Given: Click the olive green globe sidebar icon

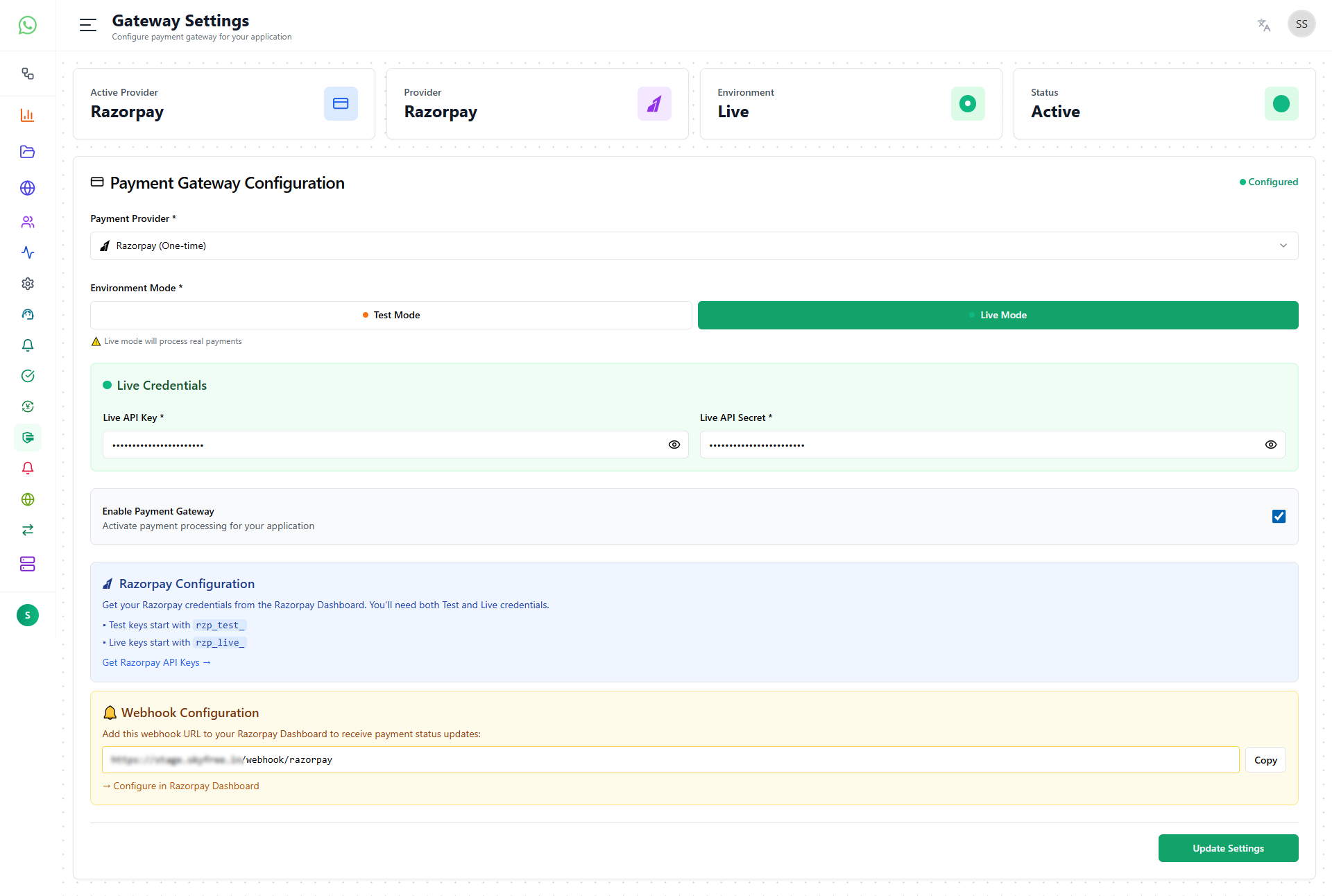Looking at the screenshot, I should pyautogui.click(x=28, y=499).
